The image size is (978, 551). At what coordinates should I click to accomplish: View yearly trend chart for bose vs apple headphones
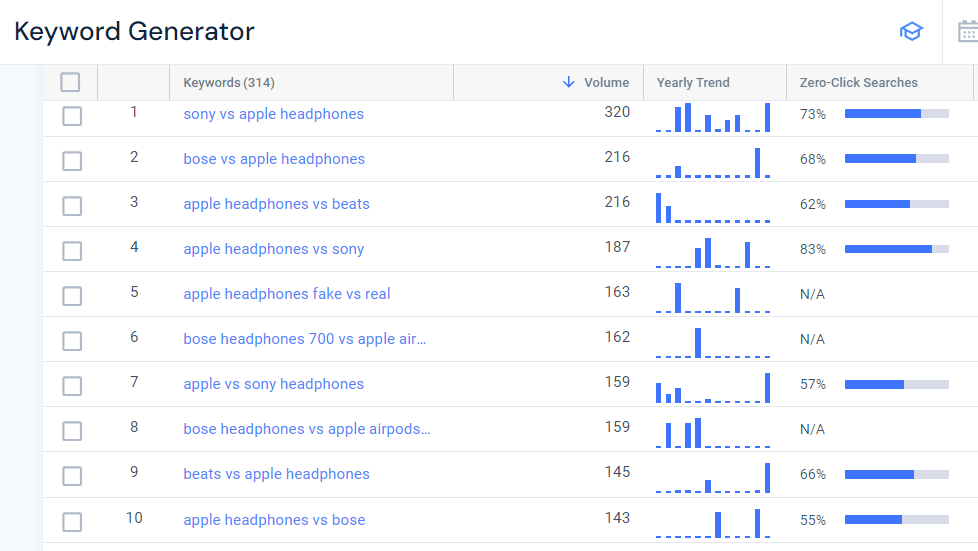point(713,162)
